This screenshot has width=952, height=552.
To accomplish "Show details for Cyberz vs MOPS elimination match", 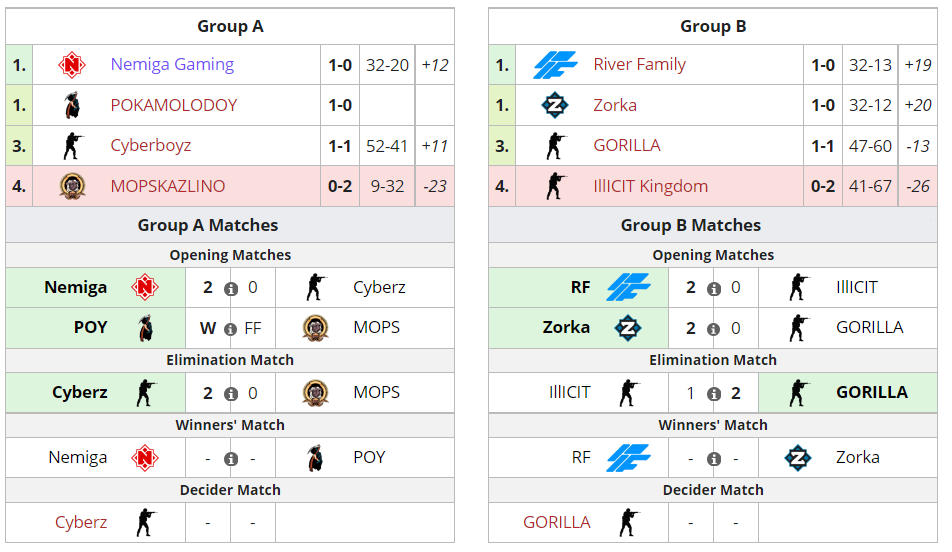I will 231,393.
